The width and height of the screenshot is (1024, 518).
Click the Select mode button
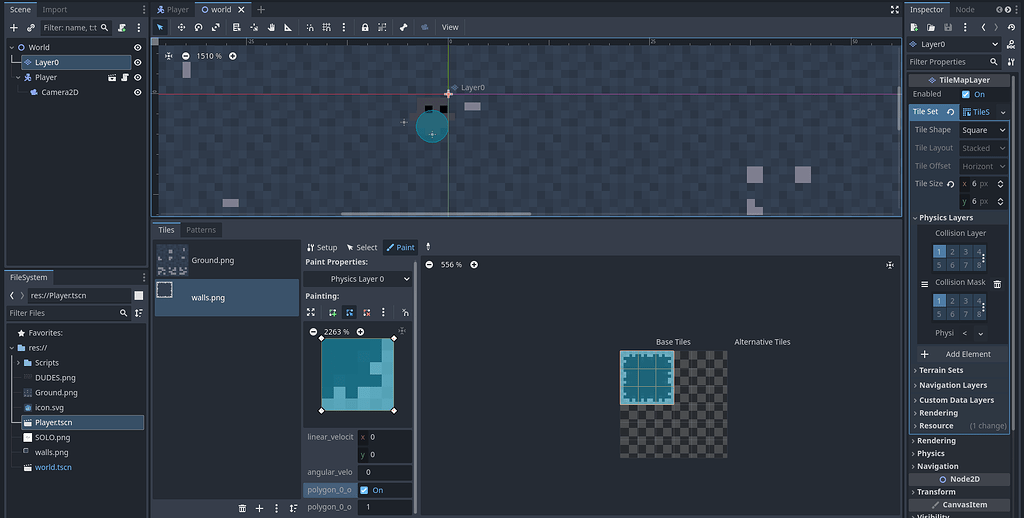pos(362,248)
